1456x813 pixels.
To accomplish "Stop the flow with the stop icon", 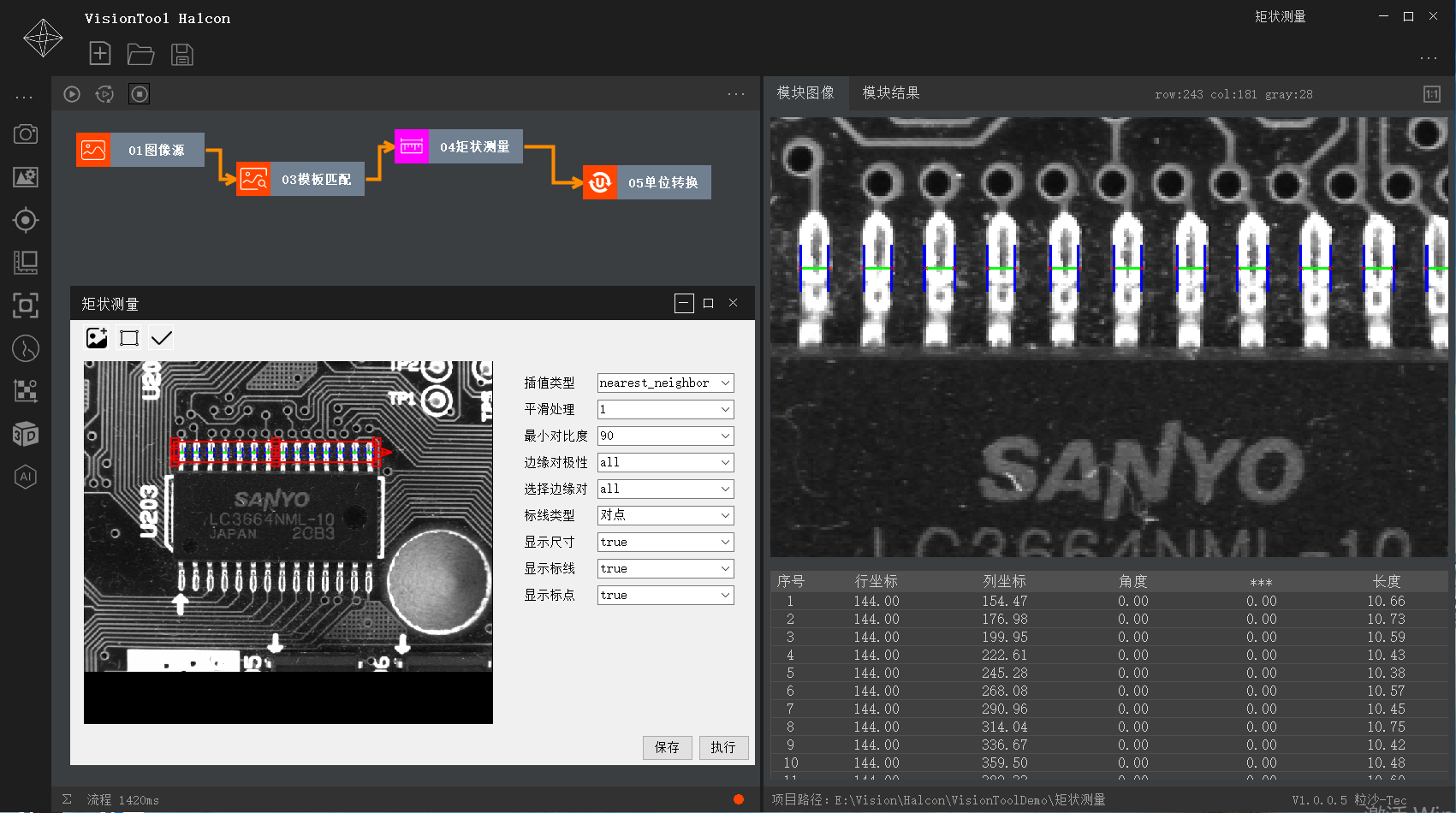I will coord(139,94).
